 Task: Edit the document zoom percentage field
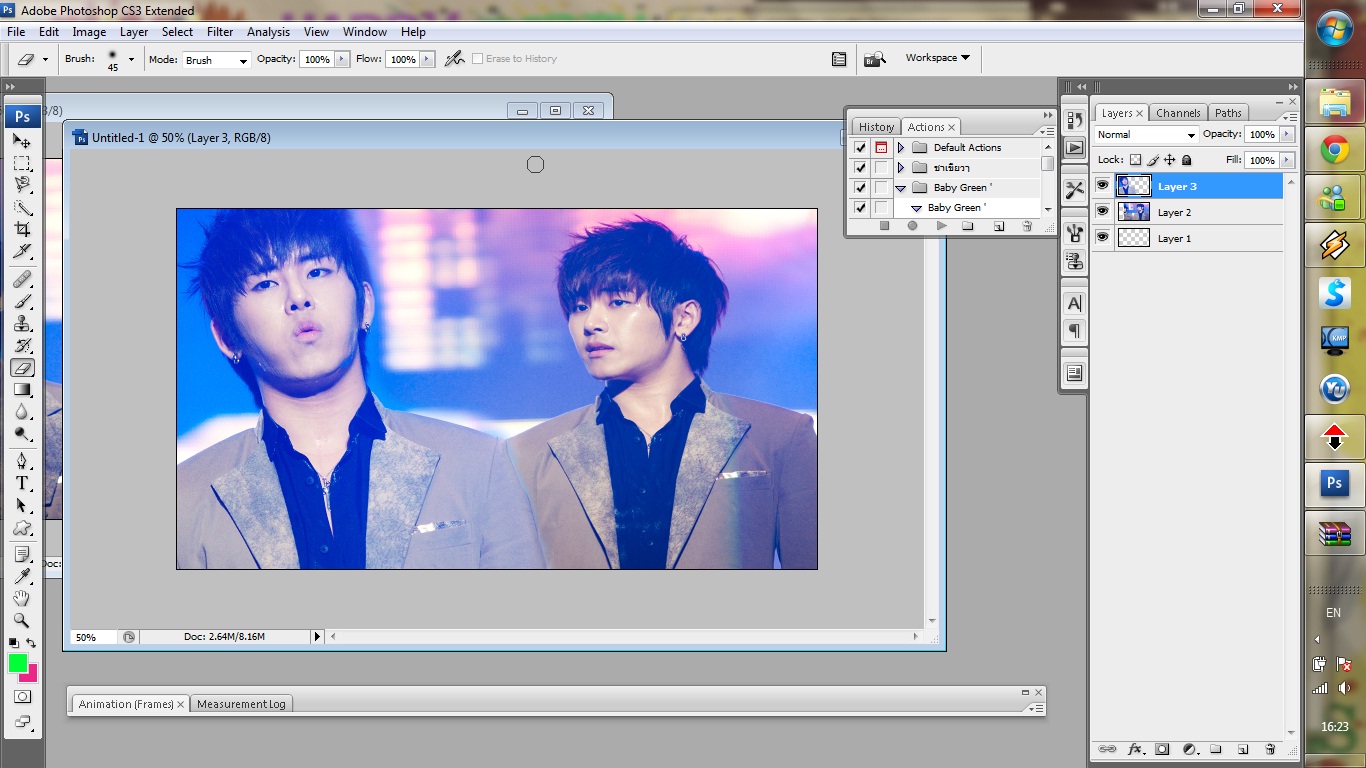pyautogui.click(x=92, y=637)
